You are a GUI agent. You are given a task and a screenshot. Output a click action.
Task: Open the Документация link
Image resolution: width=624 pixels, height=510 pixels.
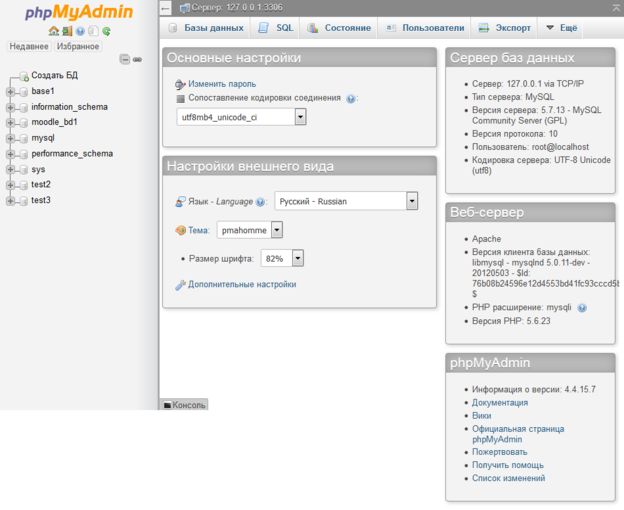pyautogui.click(x=500, y=403)
